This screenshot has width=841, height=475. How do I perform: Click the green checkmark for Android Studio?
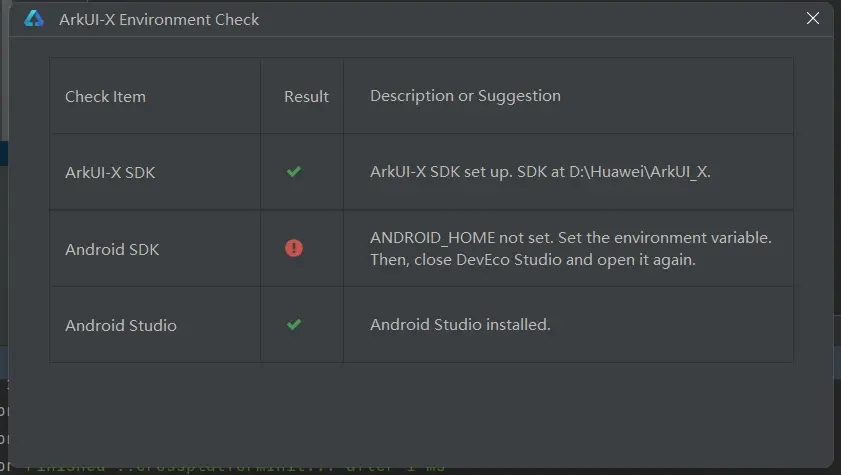pos(293,325)
